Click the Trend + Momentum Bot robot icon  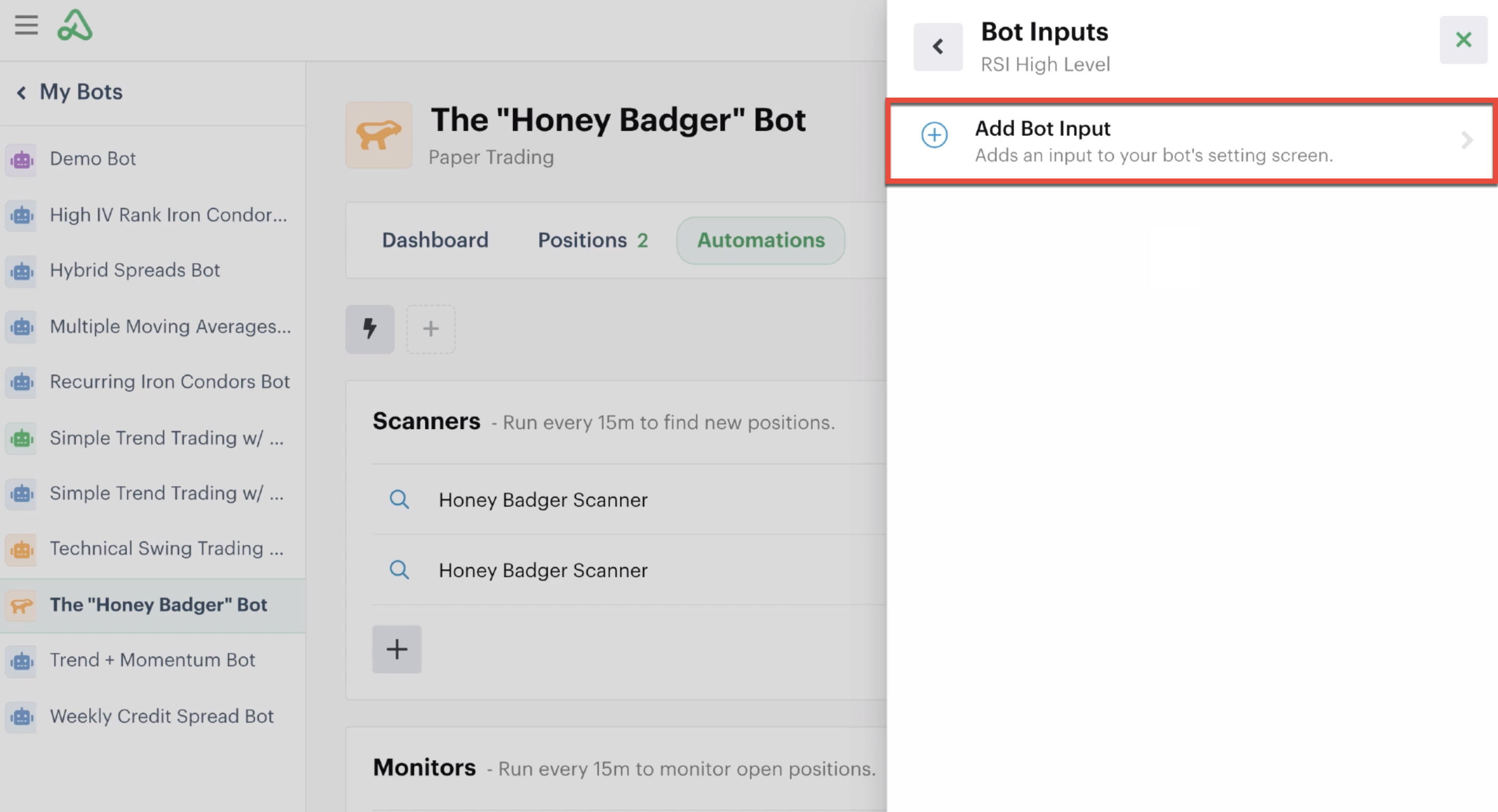pos(21,661)
